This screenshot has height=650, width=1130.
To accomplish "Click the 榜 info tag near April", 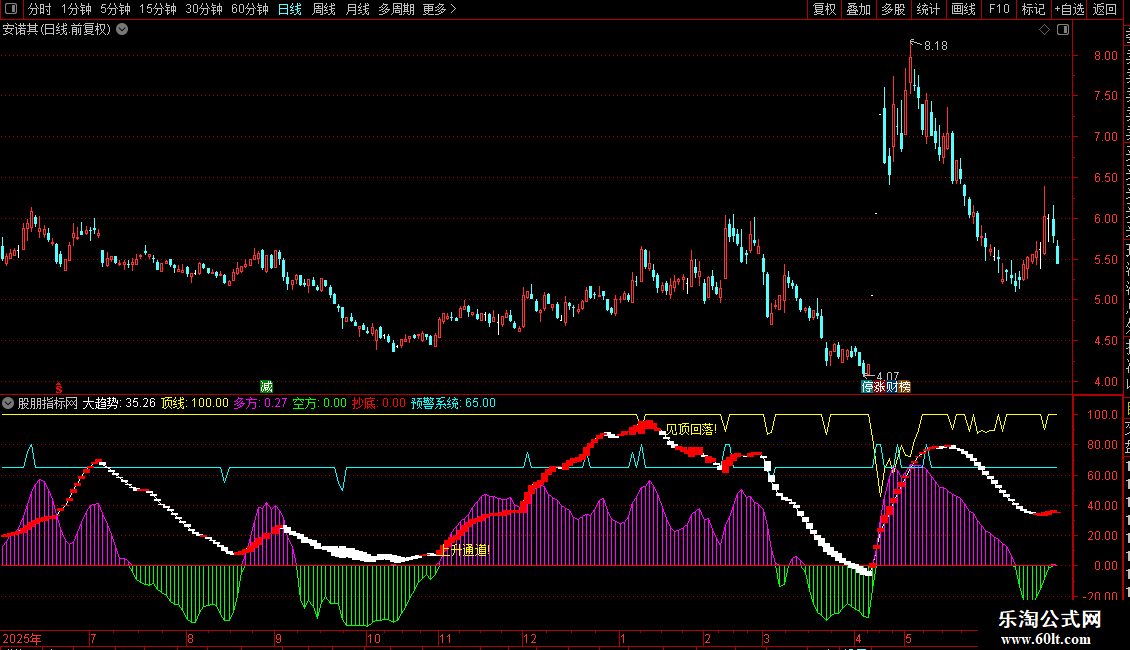I will (905, 387).
